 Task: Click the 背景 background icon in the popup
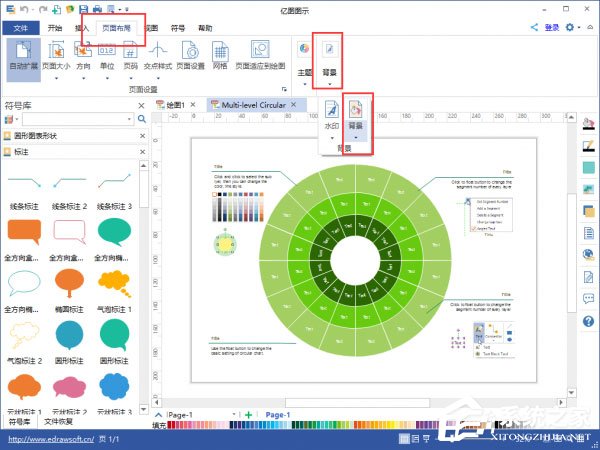click(x=355, y=110)
